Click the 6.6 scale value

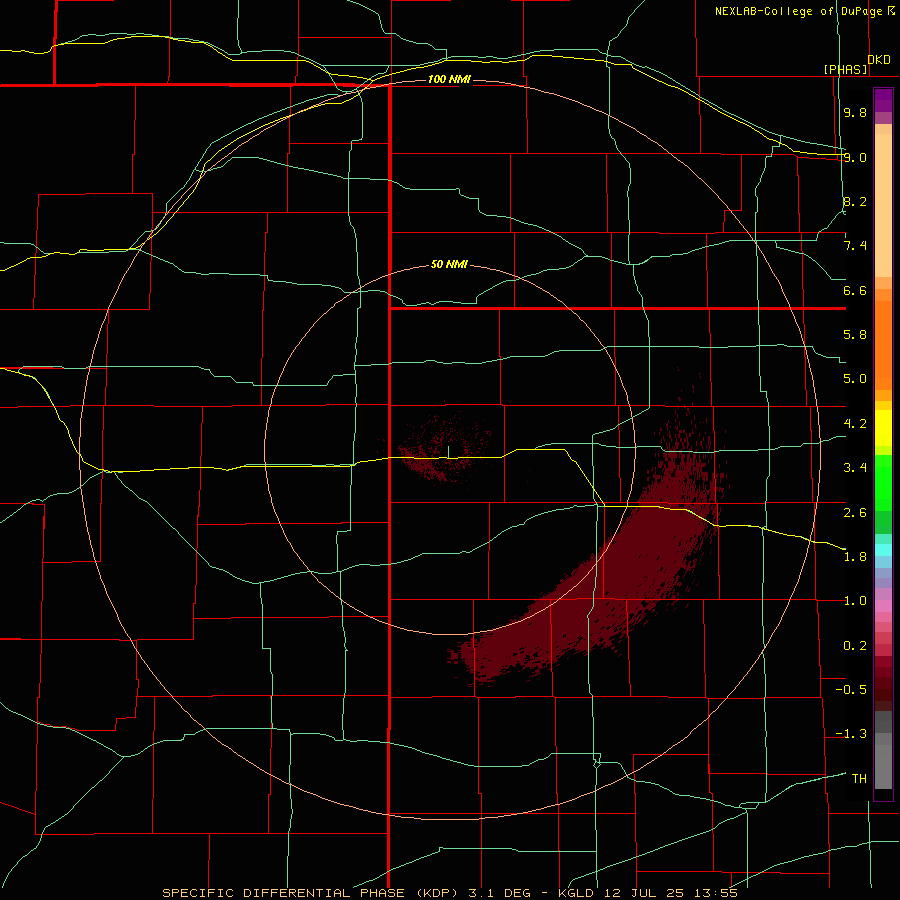(x=855, y=290)
